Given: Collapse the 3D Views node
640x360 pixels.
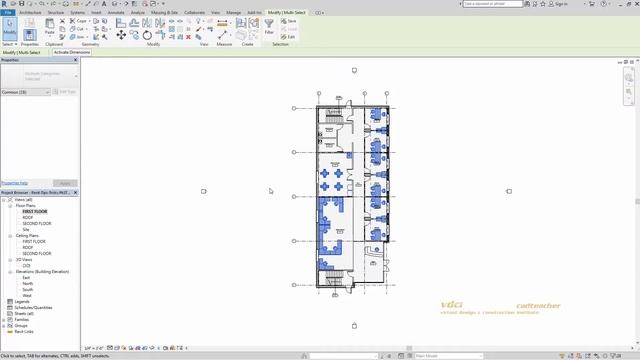Looking at the screenshot, I should (10, 260).
